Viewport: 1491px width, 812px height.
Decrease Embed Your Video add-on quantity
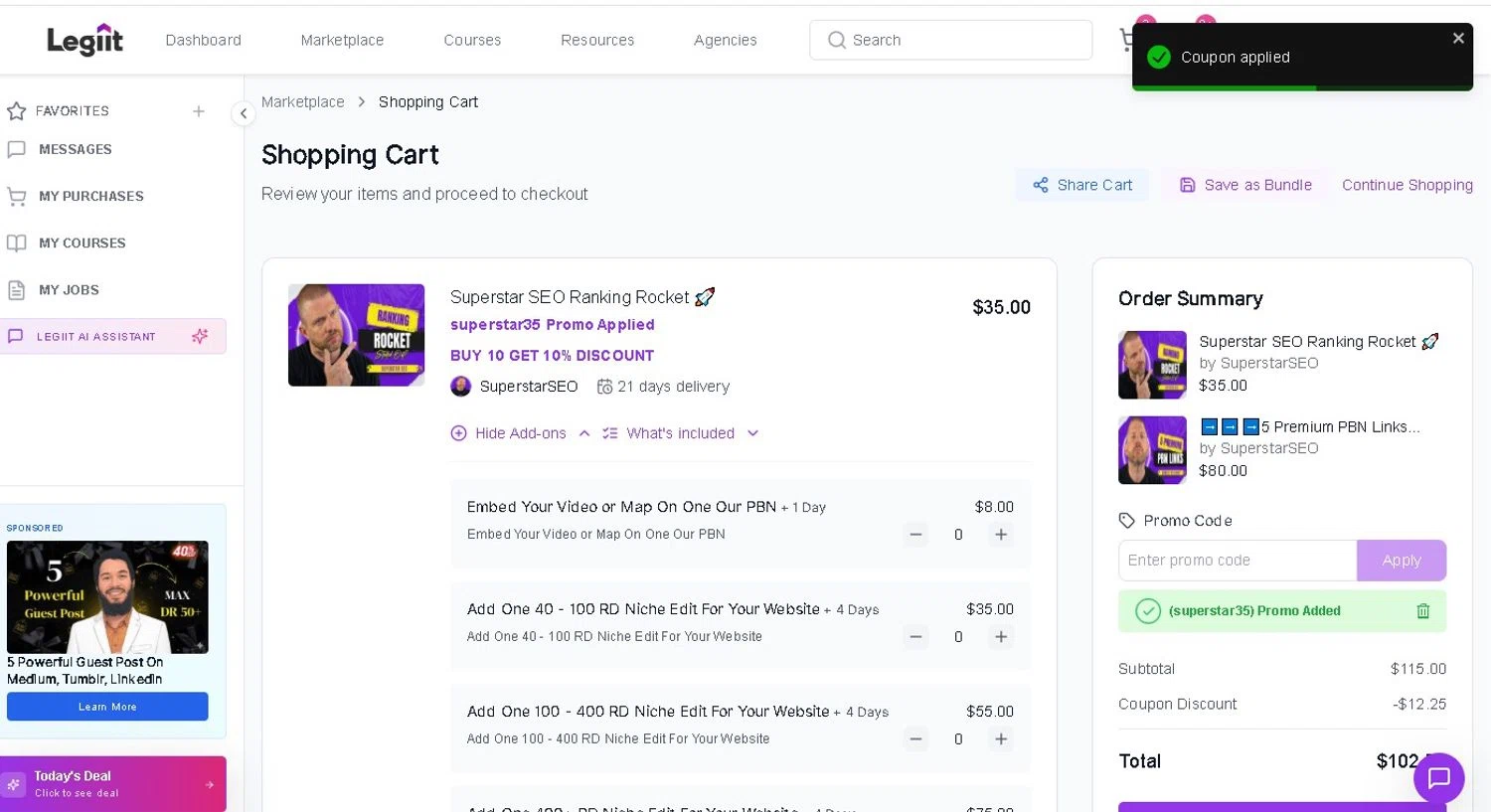915,535
